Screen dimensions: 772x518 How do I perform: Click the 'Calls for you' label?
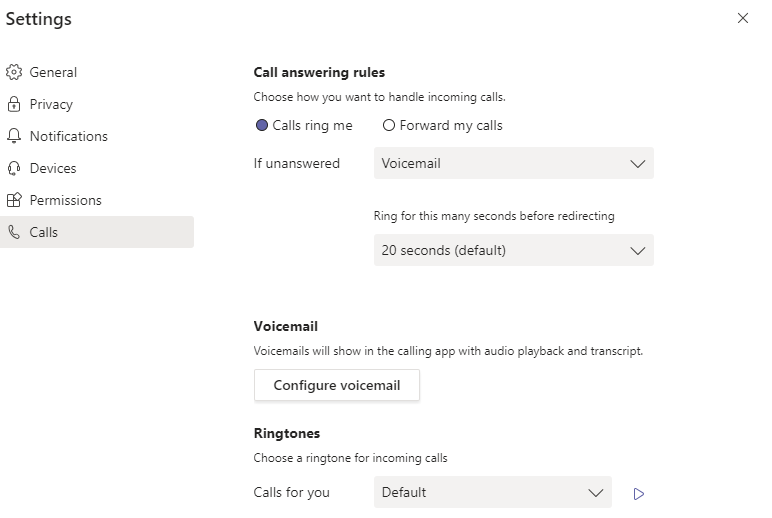(x=291, y=492)
